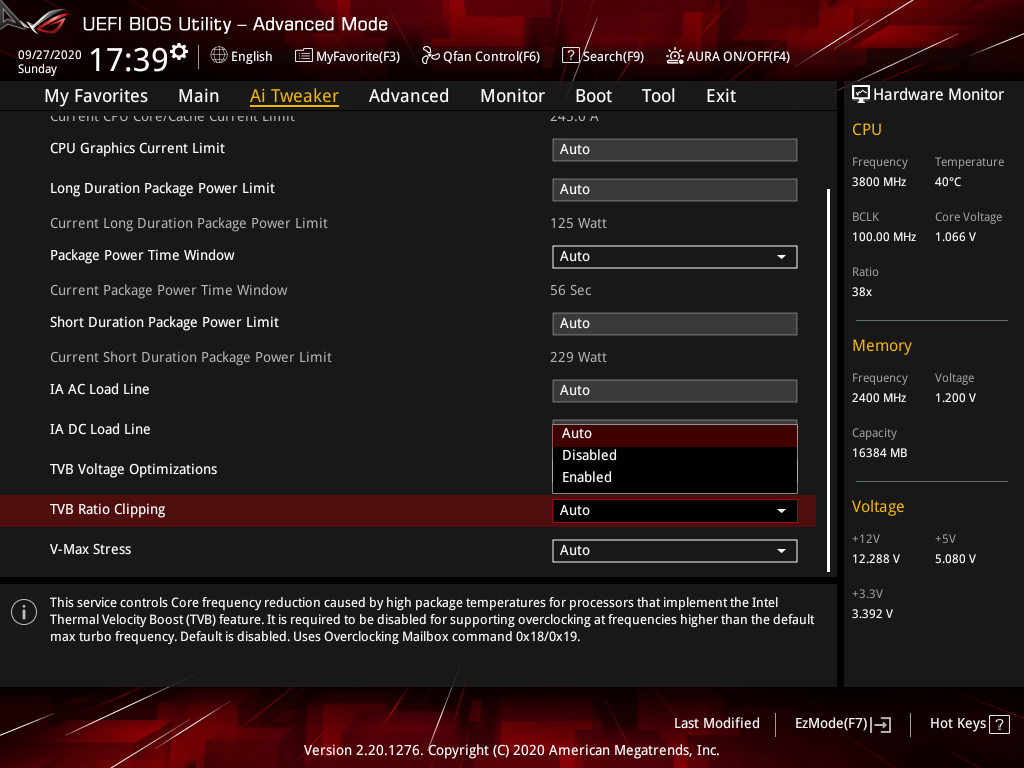Click Long Duration Package Power Limit field
This screenshot has width=1024, height=768.
[x=675, y=189]
